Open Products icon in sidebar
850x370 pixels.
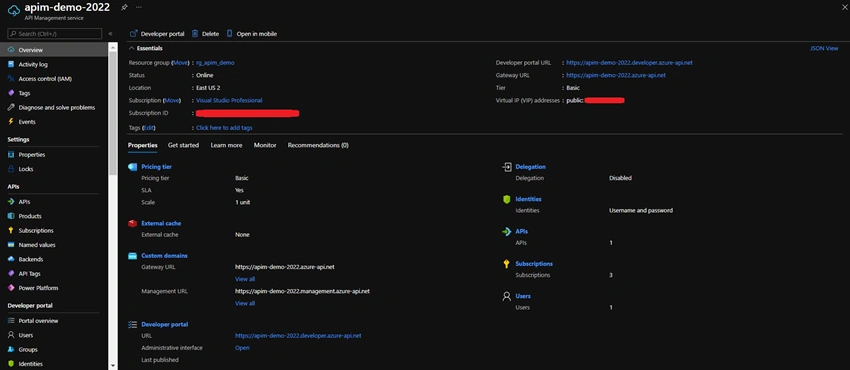[11, 216]
